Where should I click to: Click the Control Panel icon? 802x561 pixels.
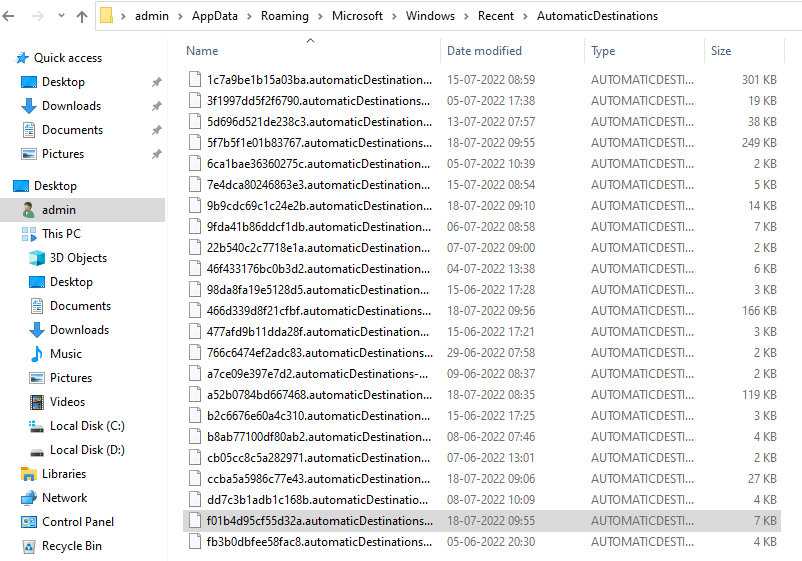click(29, 522)
